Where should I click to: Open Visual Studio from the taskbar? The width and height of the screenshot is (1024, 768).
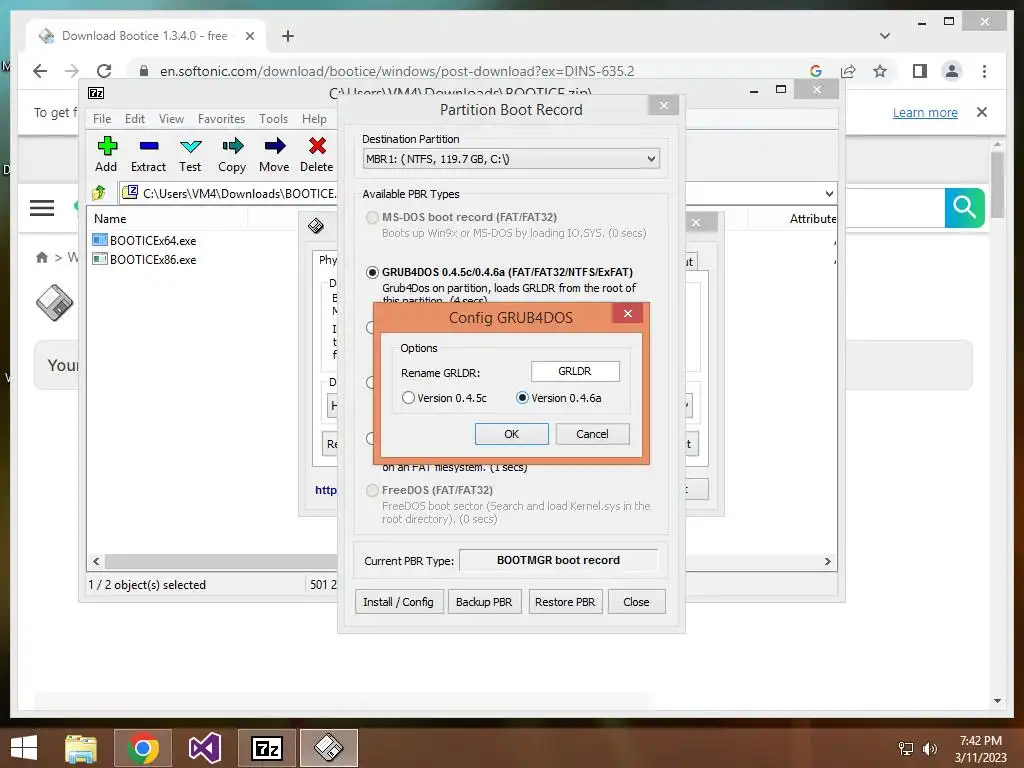205,748
